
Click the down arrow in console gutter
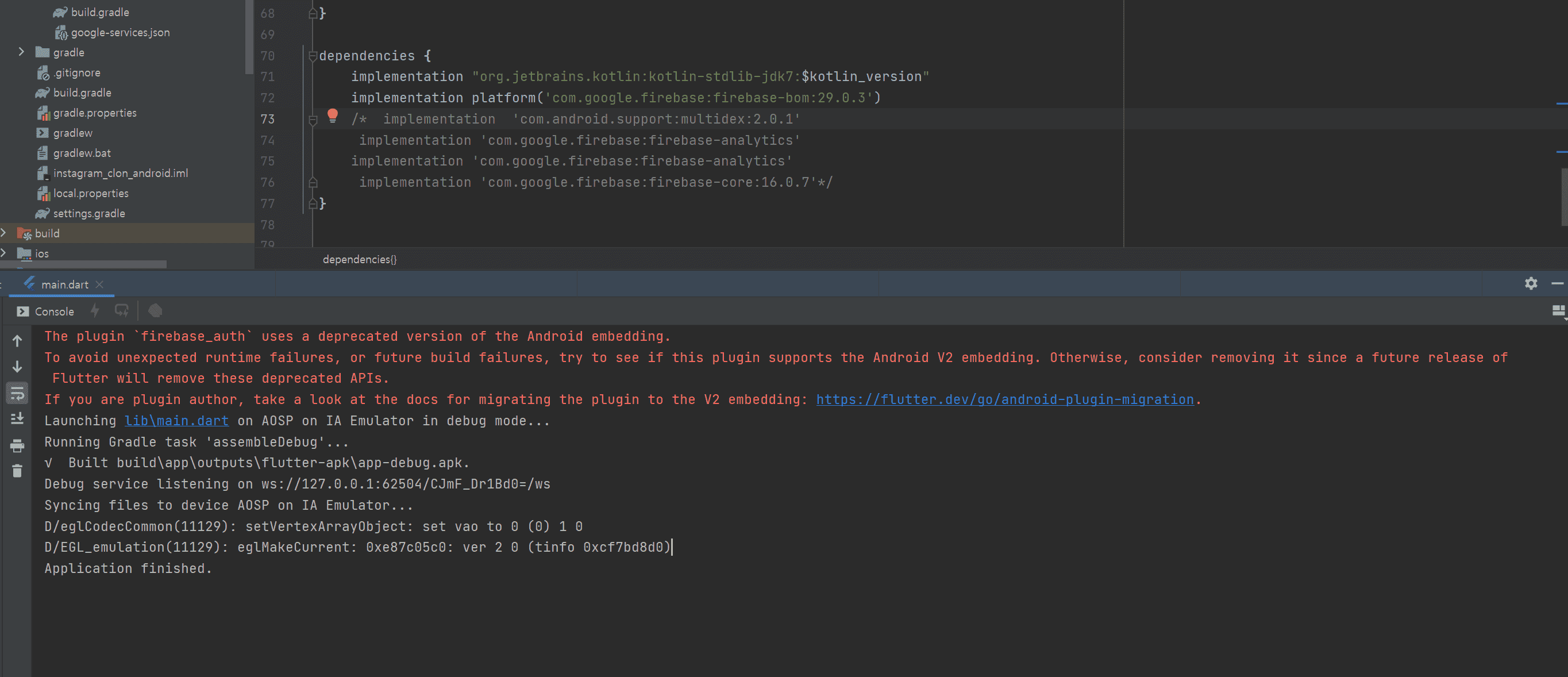(17, 367)
